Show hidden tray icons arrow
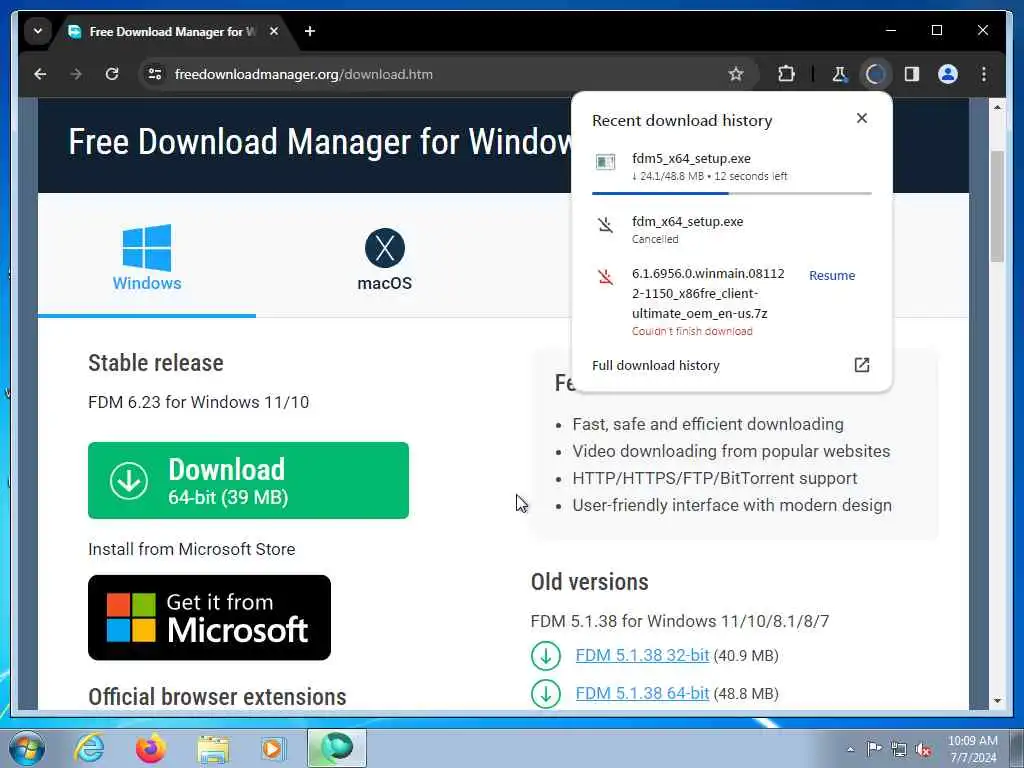The width and height of the screenshot is (1024, 768). (x=850, y=749)
